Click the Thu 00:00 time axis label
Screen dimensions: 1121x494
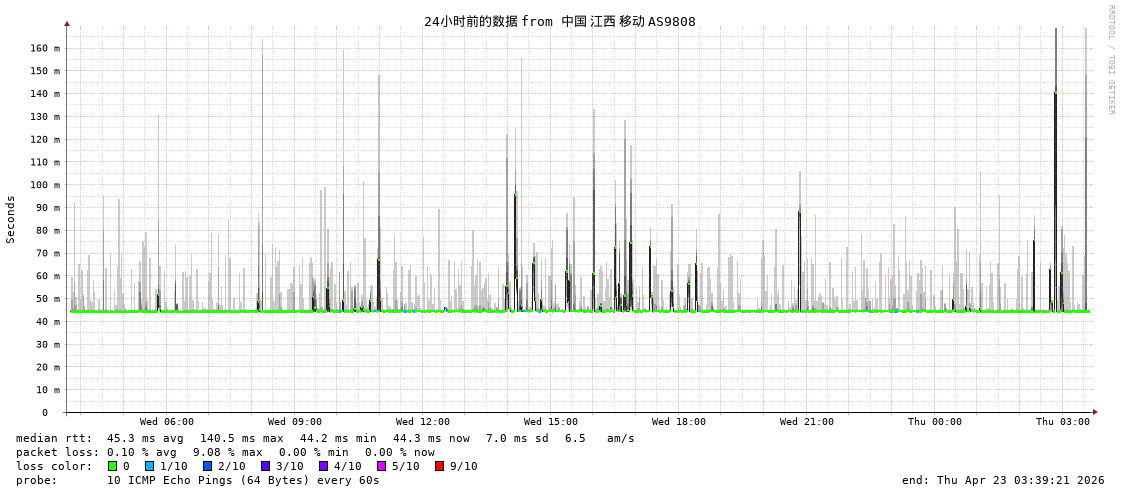pyautogui.click(x=935, y=422)
